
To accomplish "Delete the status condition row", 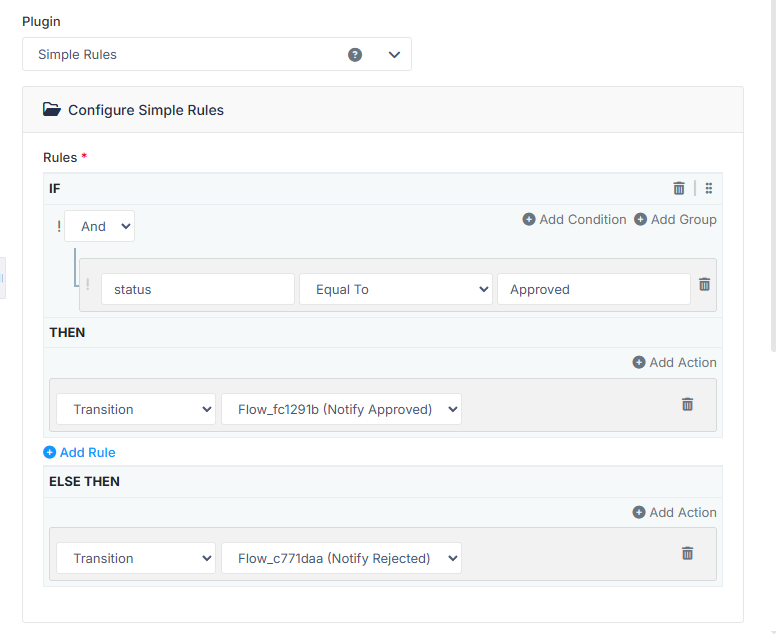I will coord(704,284).
